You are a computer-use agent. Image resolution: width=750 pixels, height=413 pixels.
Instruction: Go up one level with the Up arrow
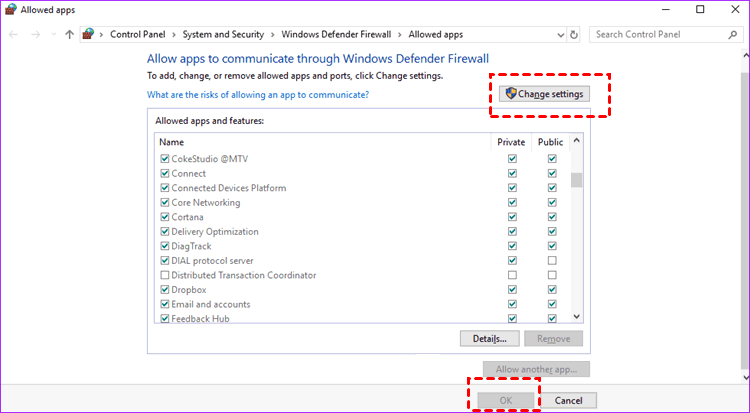[x=69, y=34]
